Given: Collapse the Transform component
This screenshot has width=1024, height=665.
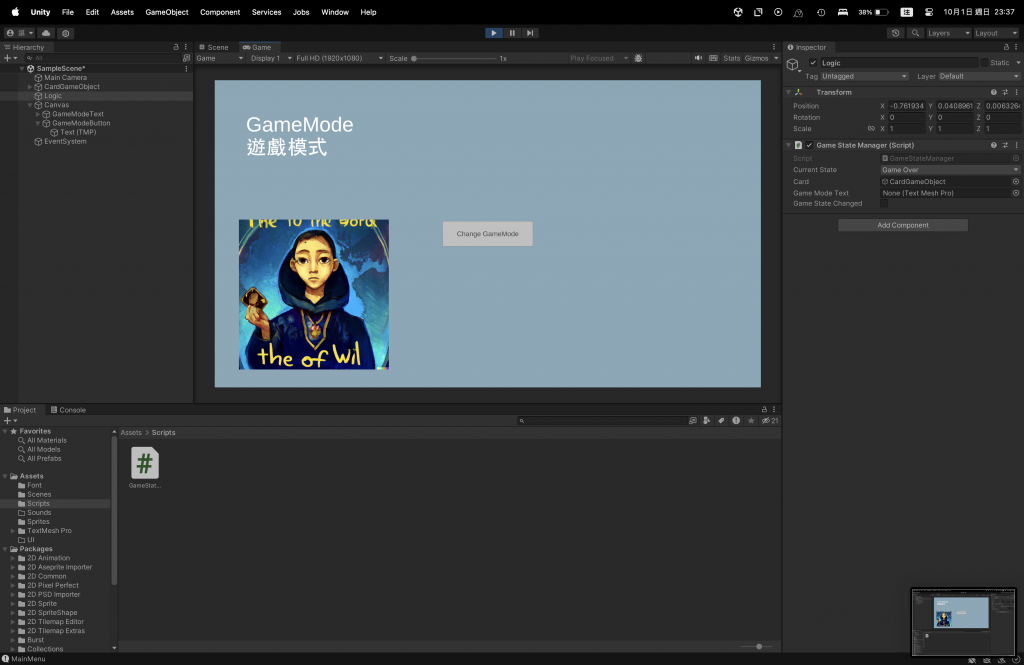Looking at the screenshot, I should coord(788,92).
